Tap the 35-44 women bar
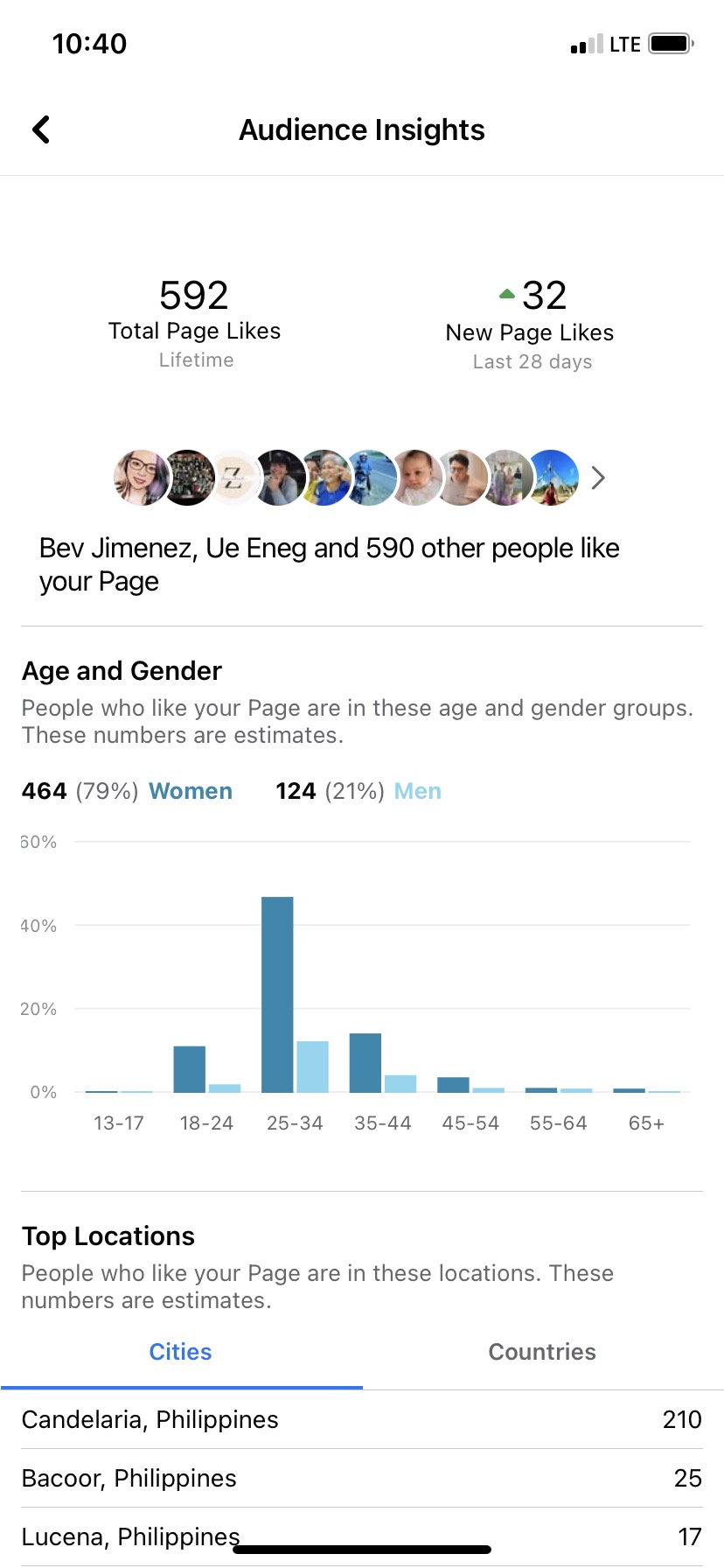Image resolution: width=724 pixels, height=1568 pixels. [x=365, y=1062]
